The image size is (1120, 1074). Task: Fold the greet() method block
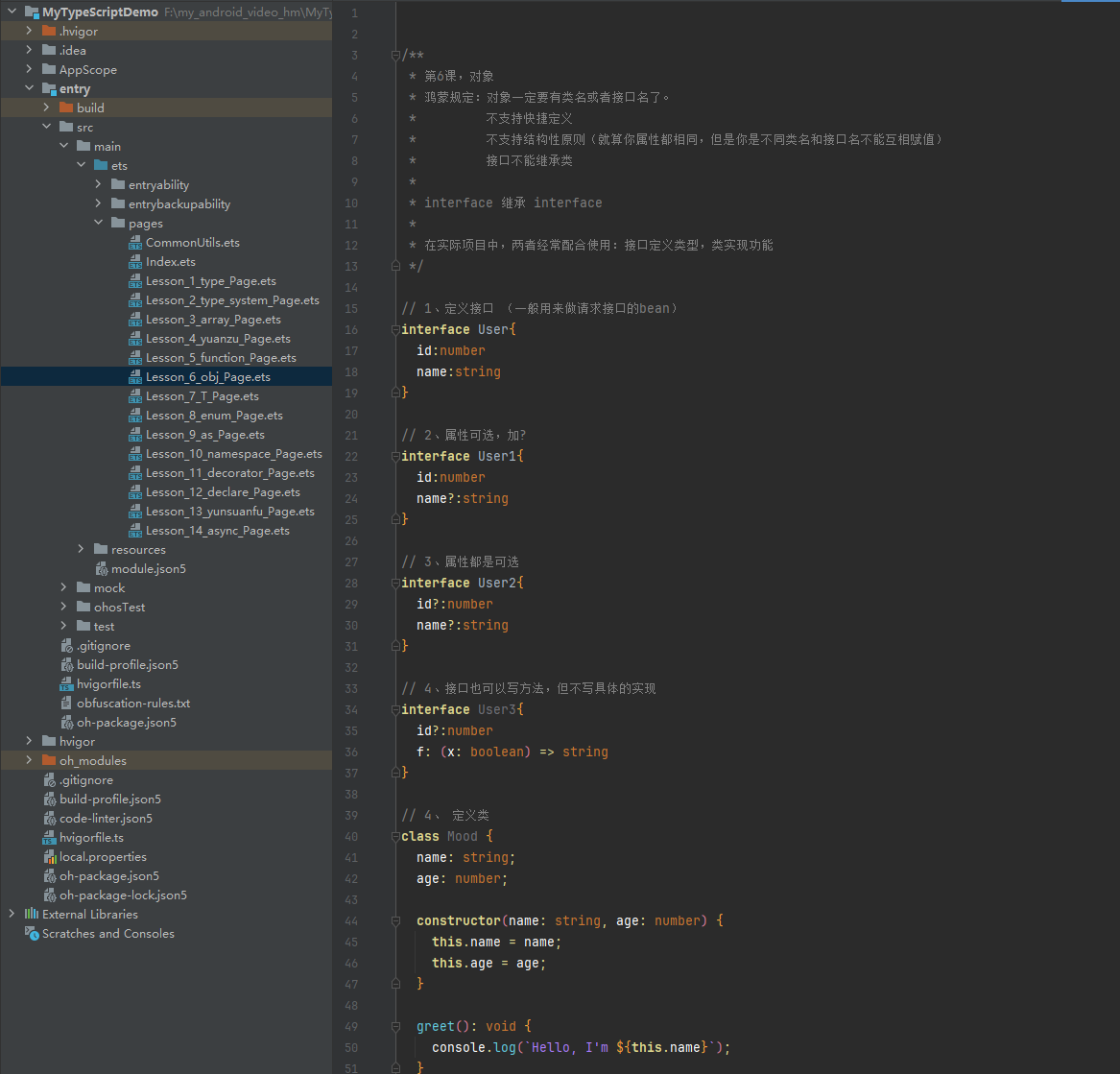395,1026
